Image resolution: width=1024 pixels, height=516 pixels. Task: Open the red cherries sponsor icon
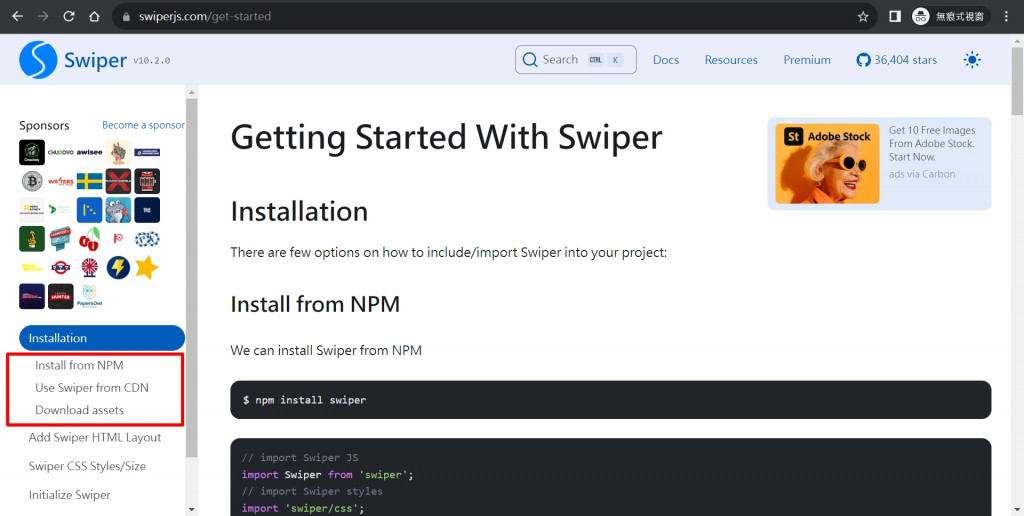(89, 238)
